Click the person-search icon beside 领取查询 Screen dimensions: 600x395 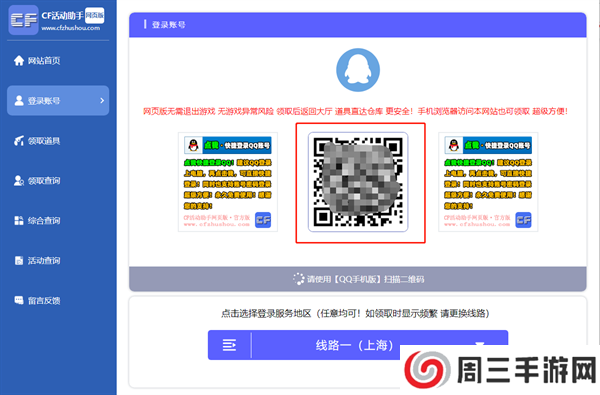point(19,181)
